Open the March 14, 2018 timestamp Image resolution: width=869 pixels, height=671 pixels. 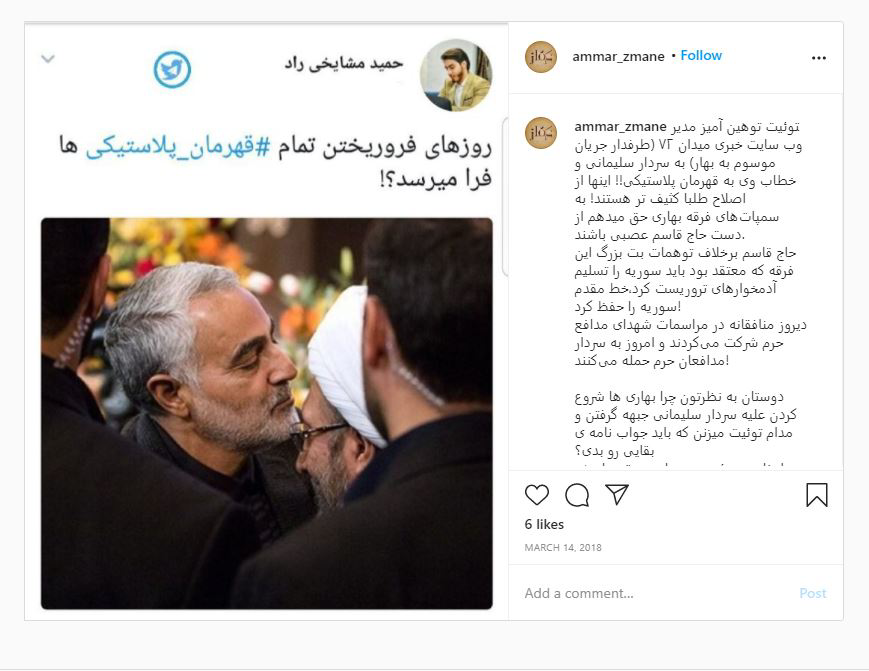click(563, 547)
